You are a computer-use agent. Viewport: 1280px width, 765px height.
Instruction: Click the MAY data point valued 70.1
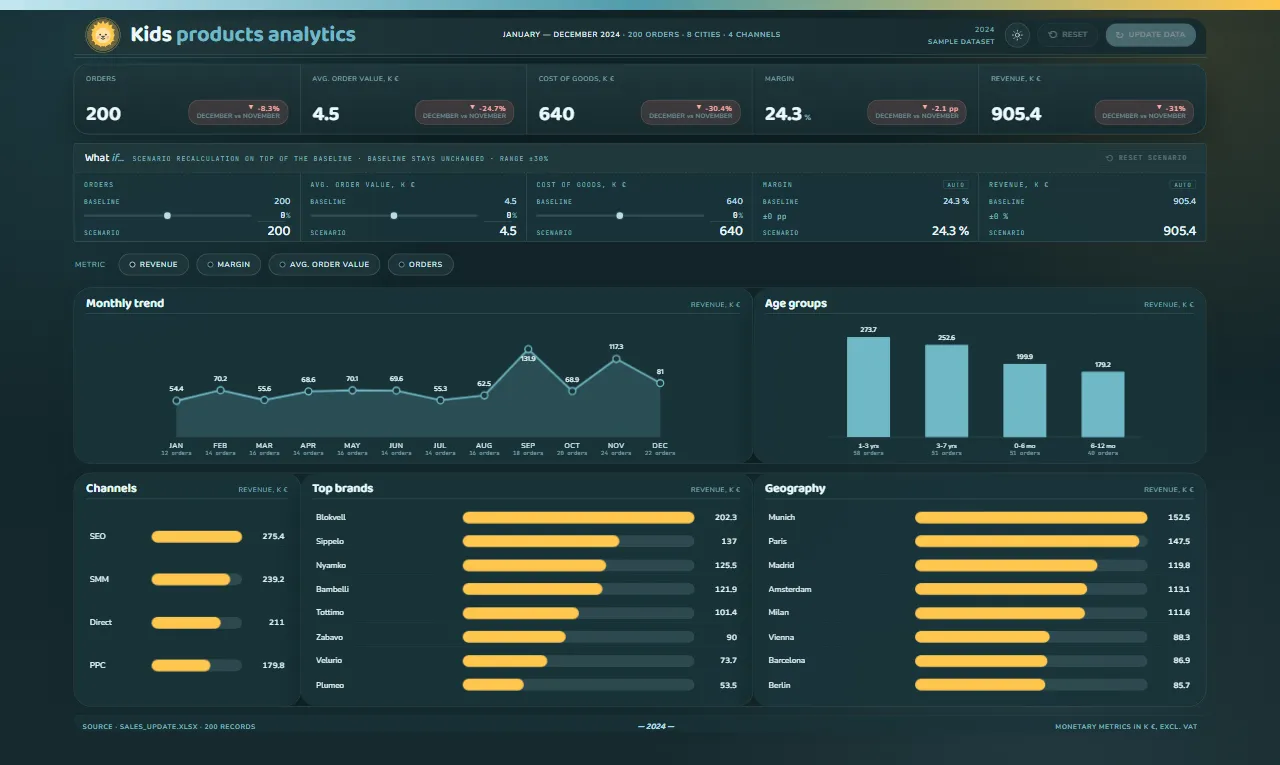(x=352, y=391)
